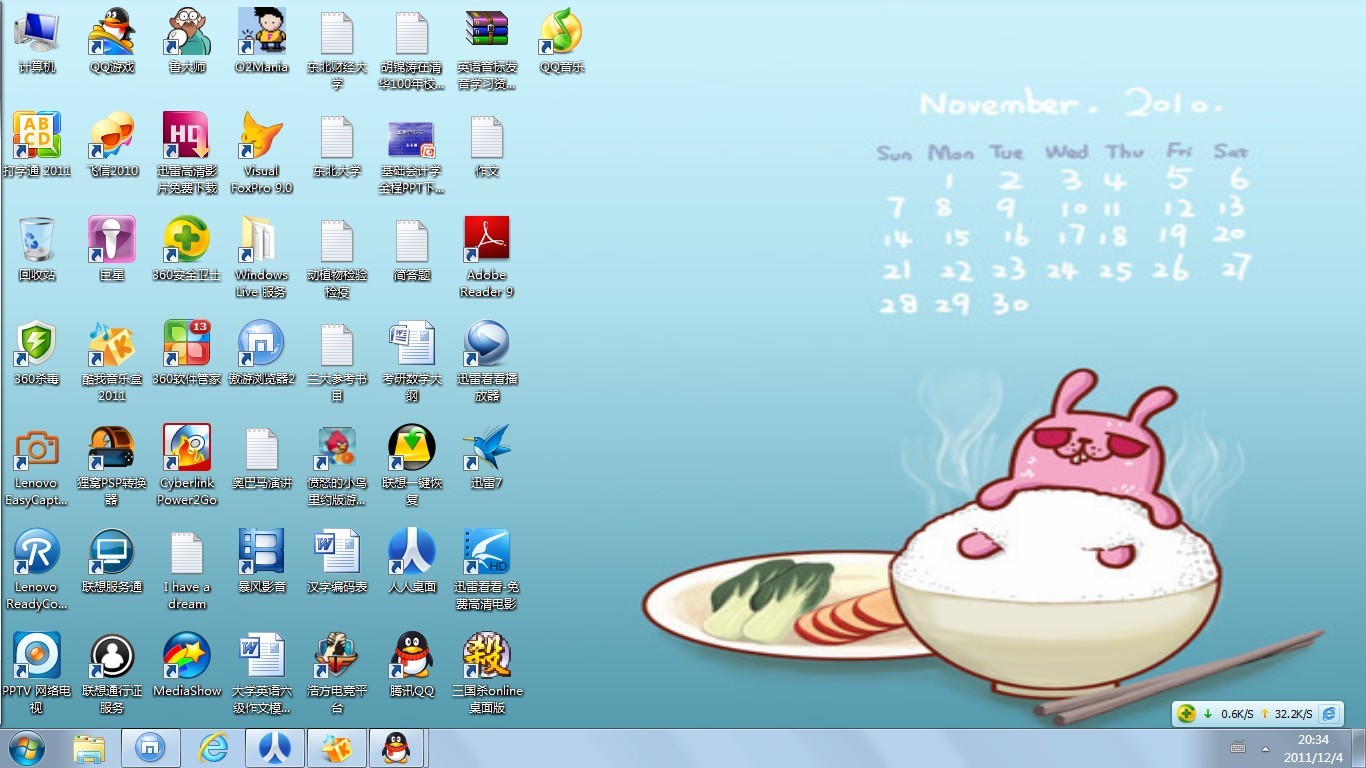The width and height of the screenshot is (1366, 768).
Task: Launch Visual FoxPro 9.0
Action: tap(262, 153)
